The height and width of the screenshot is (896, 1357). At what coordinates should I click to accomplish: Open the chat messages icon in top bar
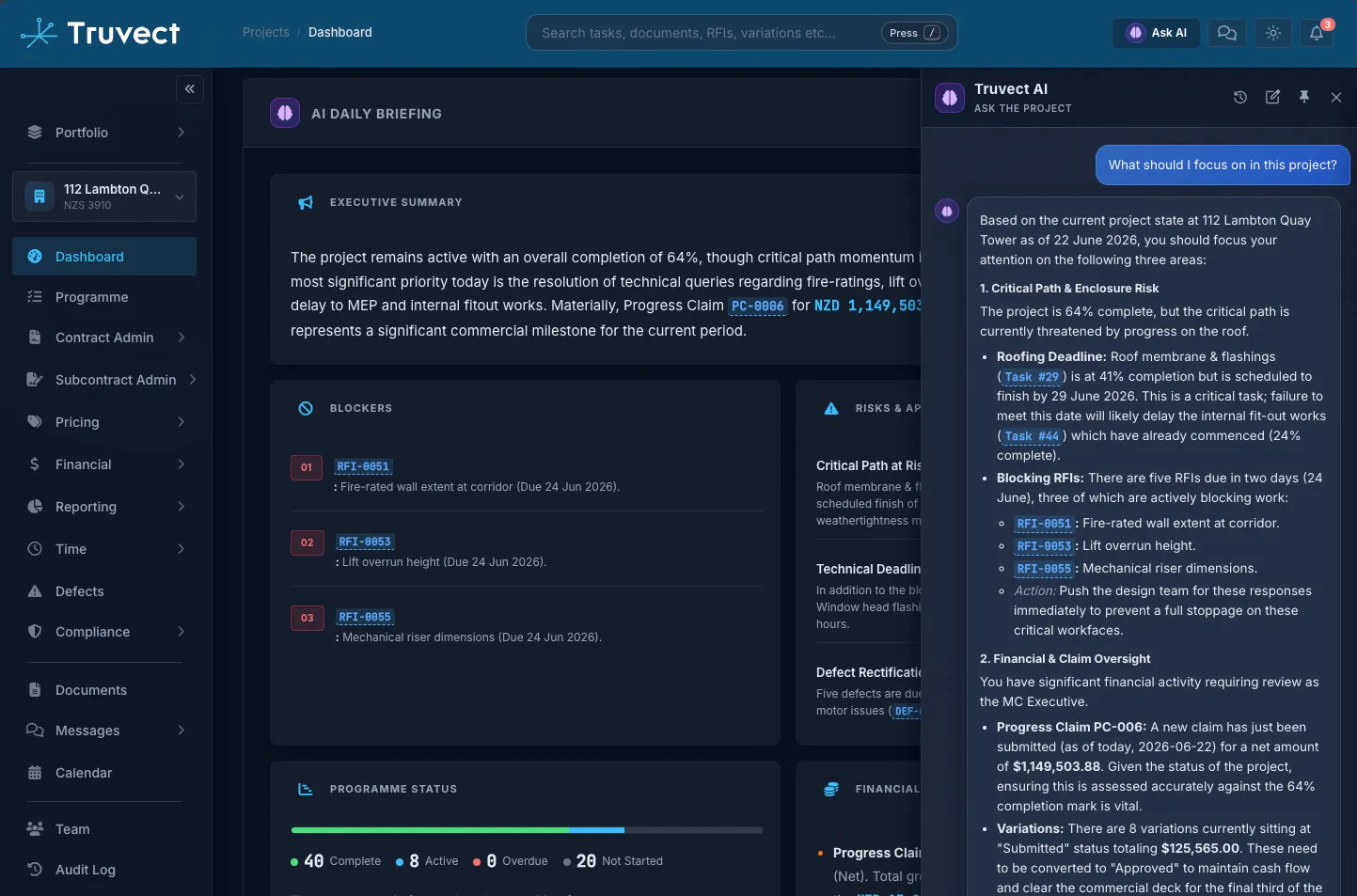tap(1227, 33)
